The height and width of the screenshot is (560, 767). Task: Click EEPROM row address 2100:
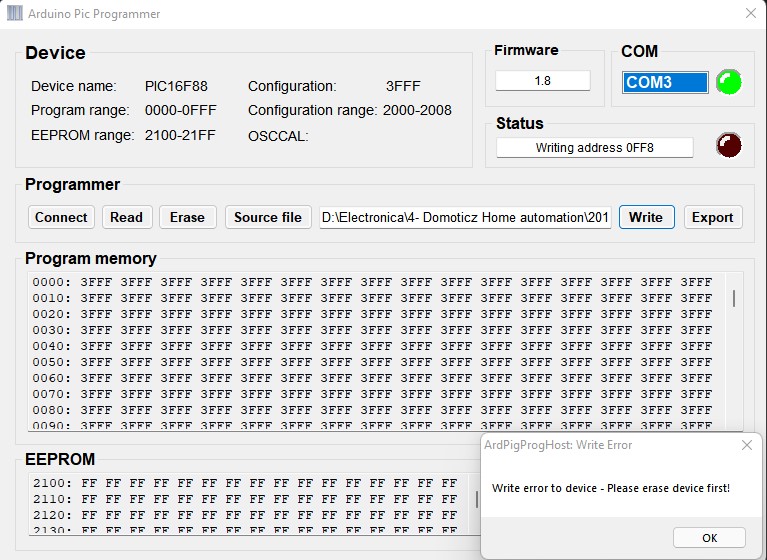tap(52, 483)
